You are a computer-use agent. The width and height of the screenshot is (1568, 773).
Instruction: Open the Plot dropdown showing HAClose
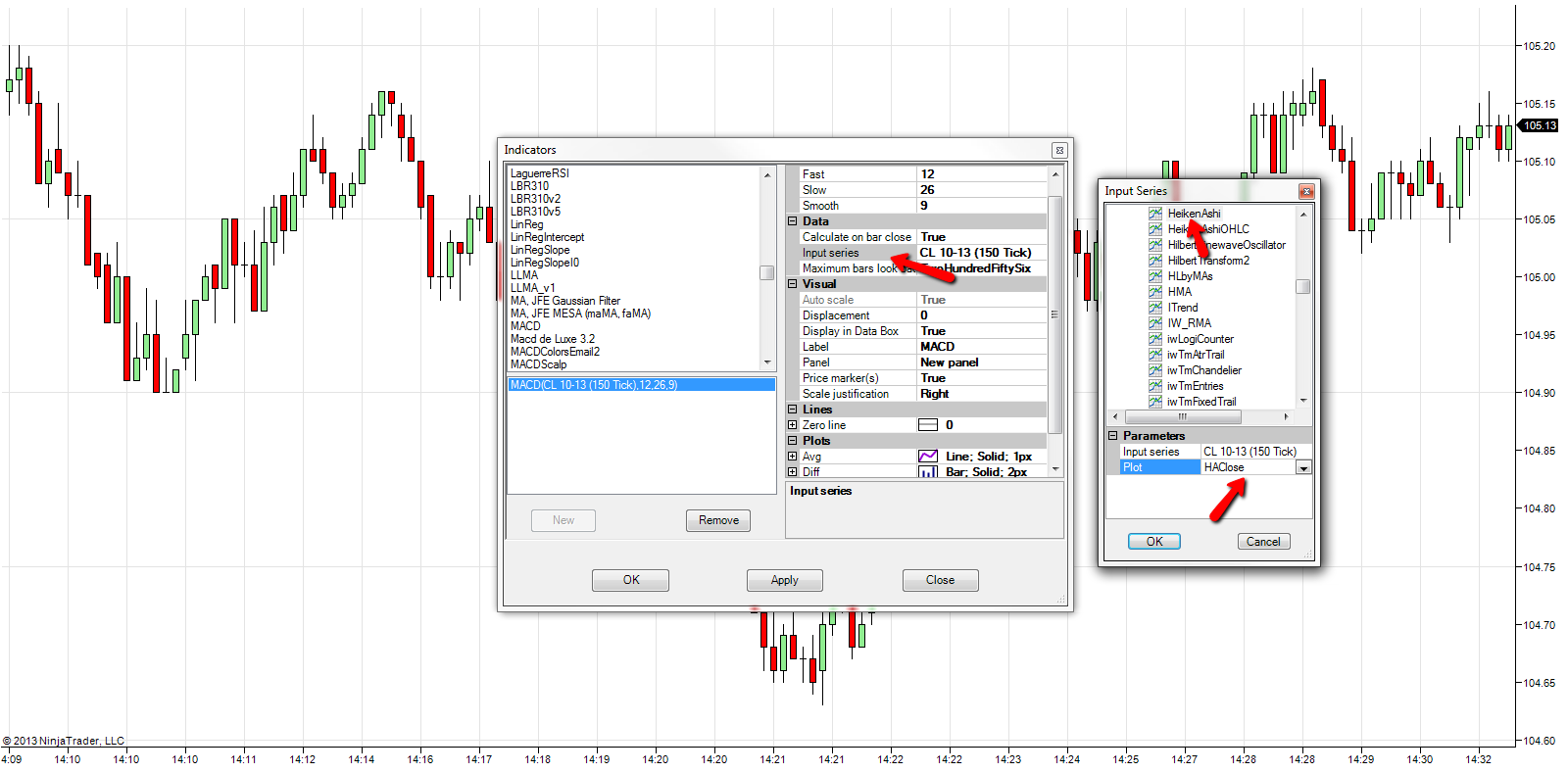(1303, 468)
